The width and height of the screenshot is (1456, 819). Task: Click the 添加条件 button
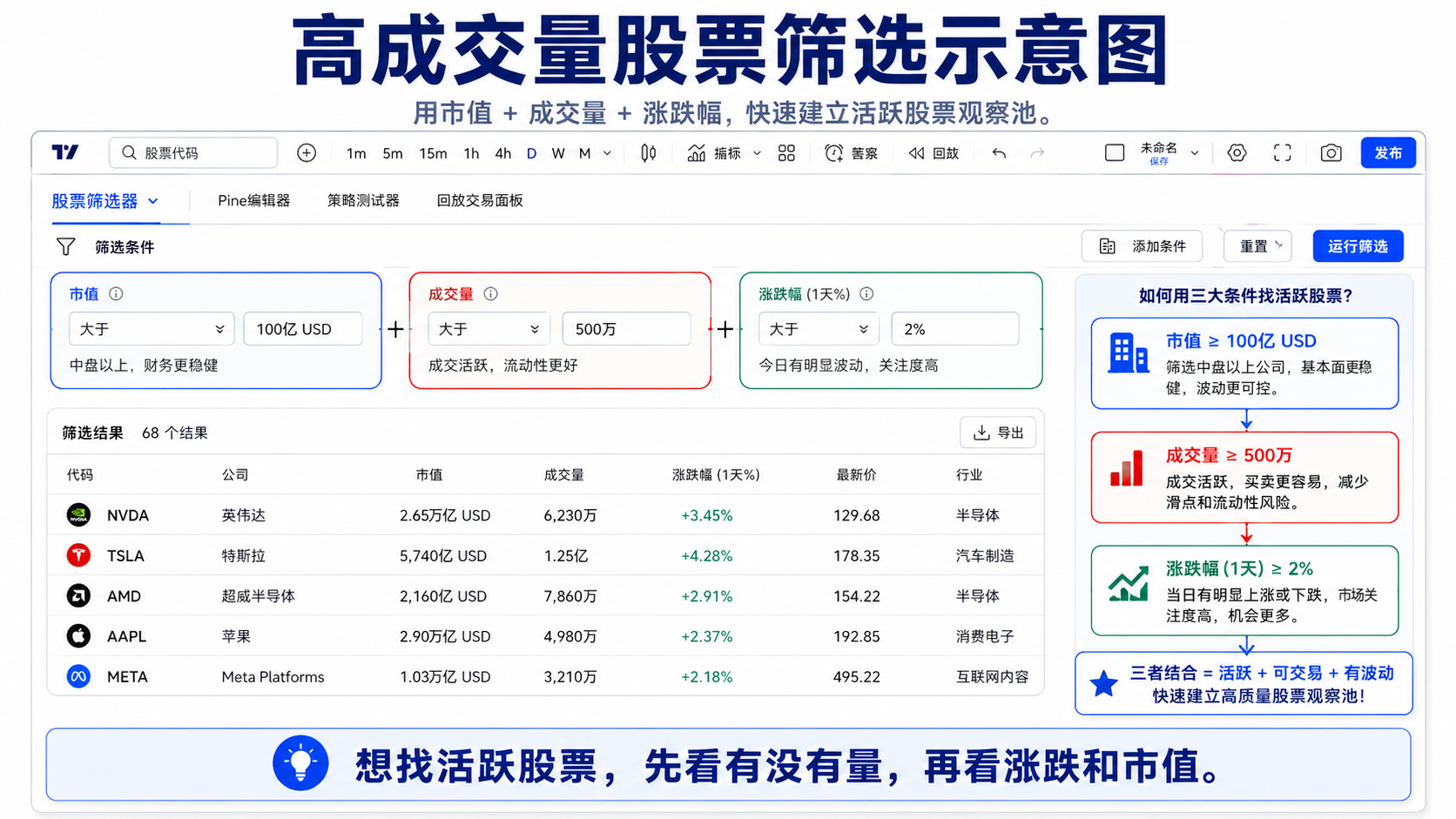(1142, 246)
